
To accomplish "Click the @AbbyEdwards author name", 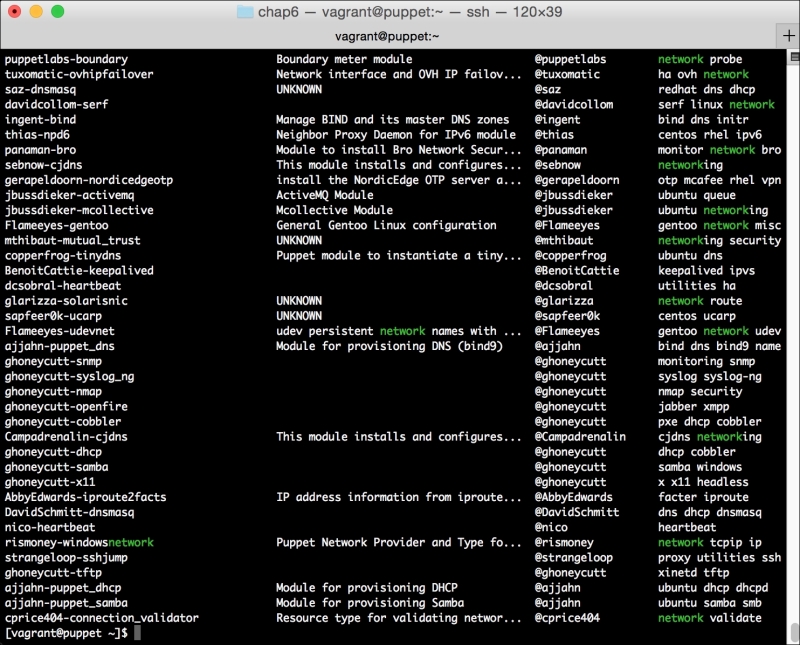I will pos(573,497).
